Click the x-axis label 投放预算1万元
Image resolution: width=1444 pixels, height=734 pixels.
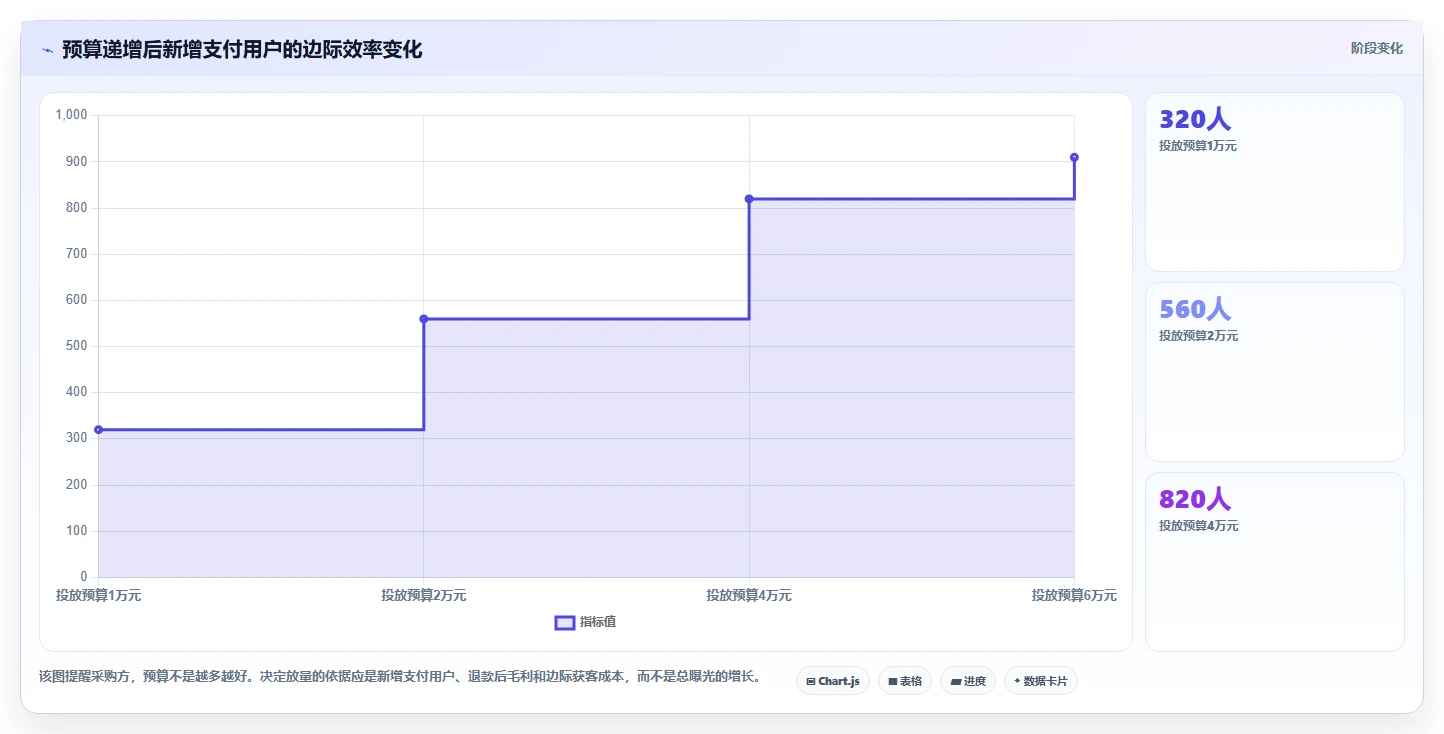point(98,595)
